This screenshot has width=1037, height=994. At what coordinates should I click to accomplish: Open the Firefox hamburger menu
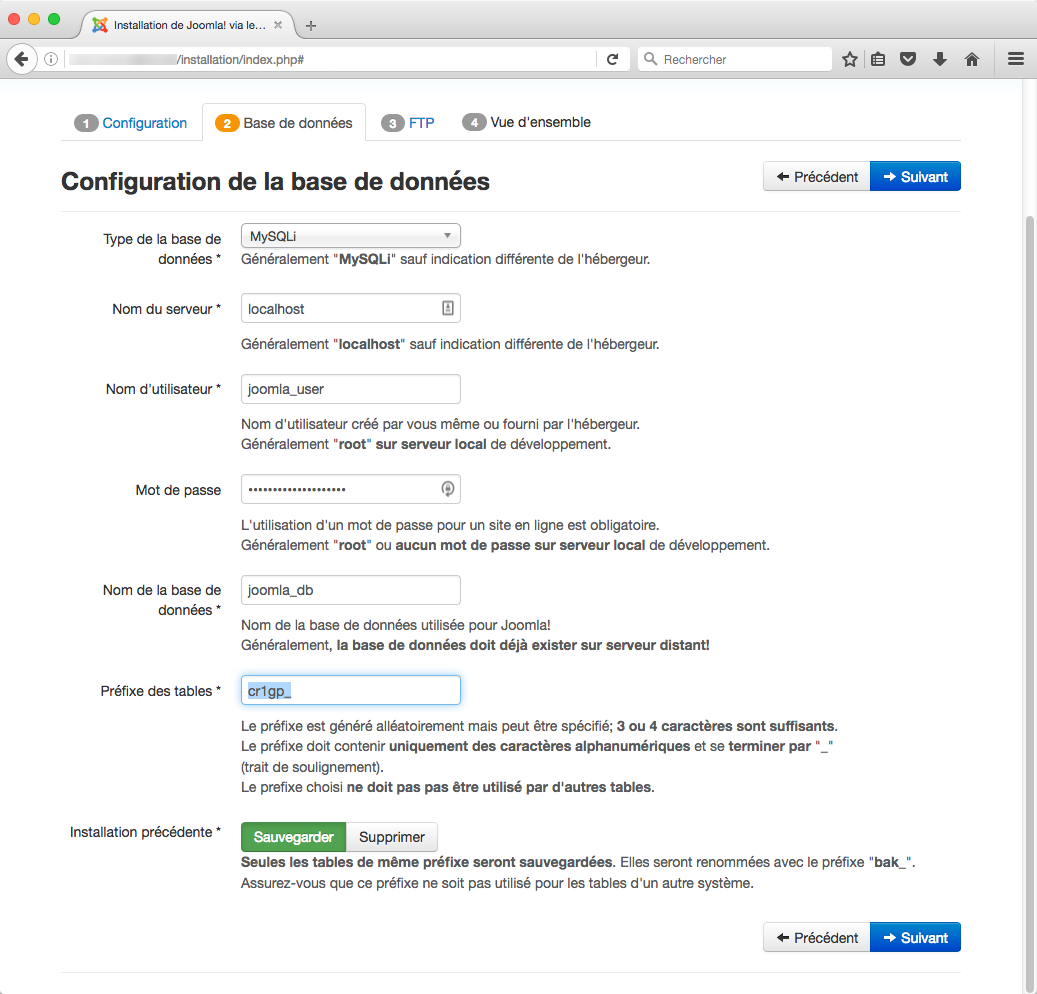point(1016,60)
